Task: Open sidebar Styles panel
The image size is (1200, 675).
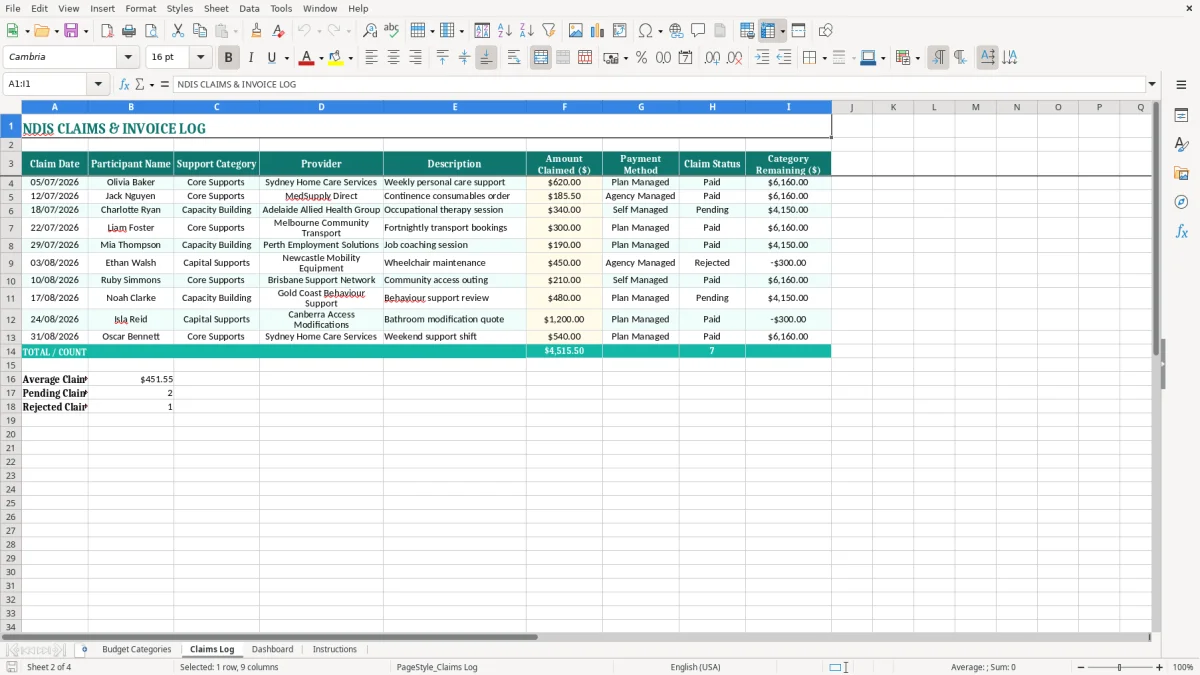Action: (1181, 144)
